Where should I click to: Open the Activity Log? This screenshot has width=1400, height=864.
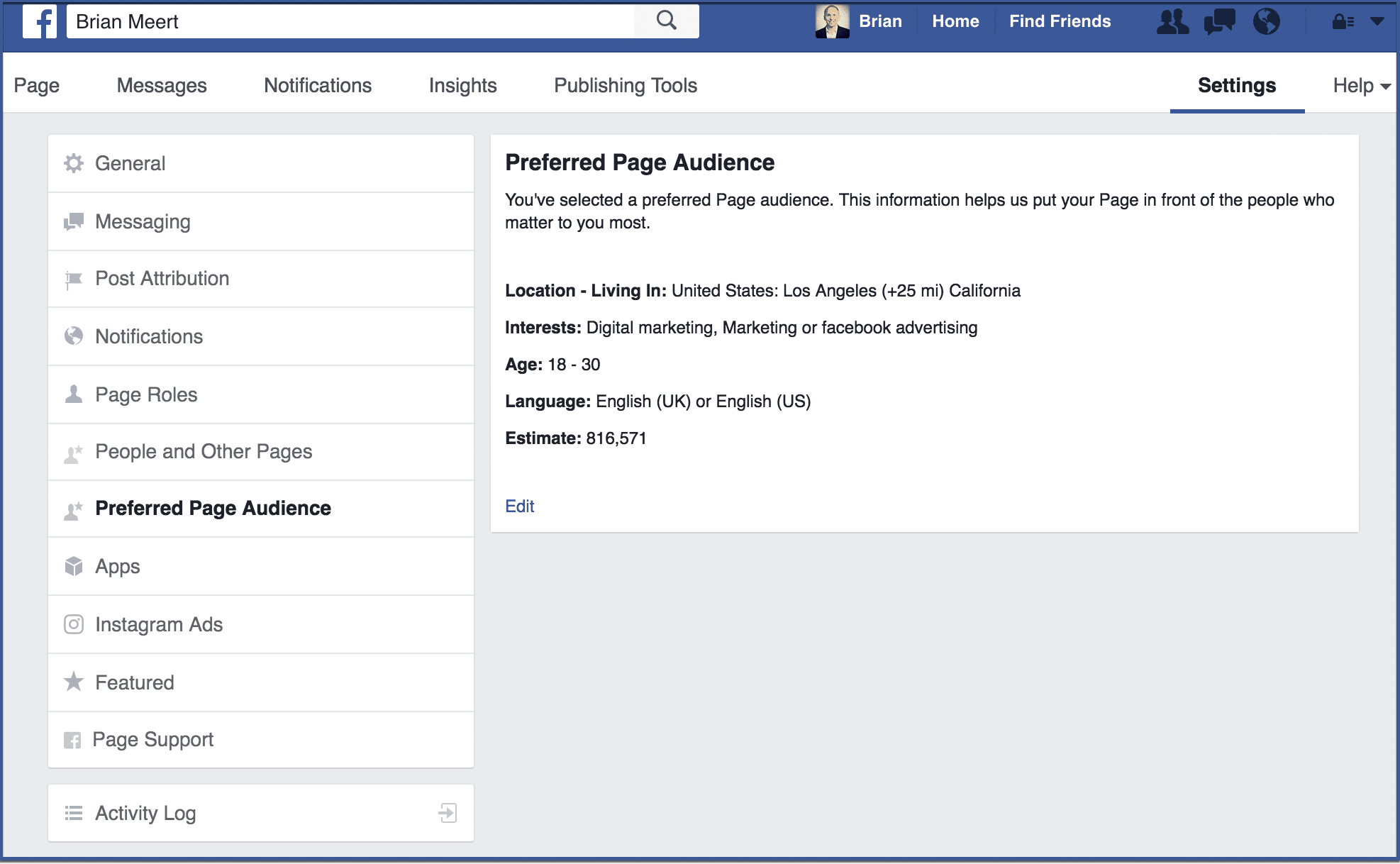[x=261, y=813]
